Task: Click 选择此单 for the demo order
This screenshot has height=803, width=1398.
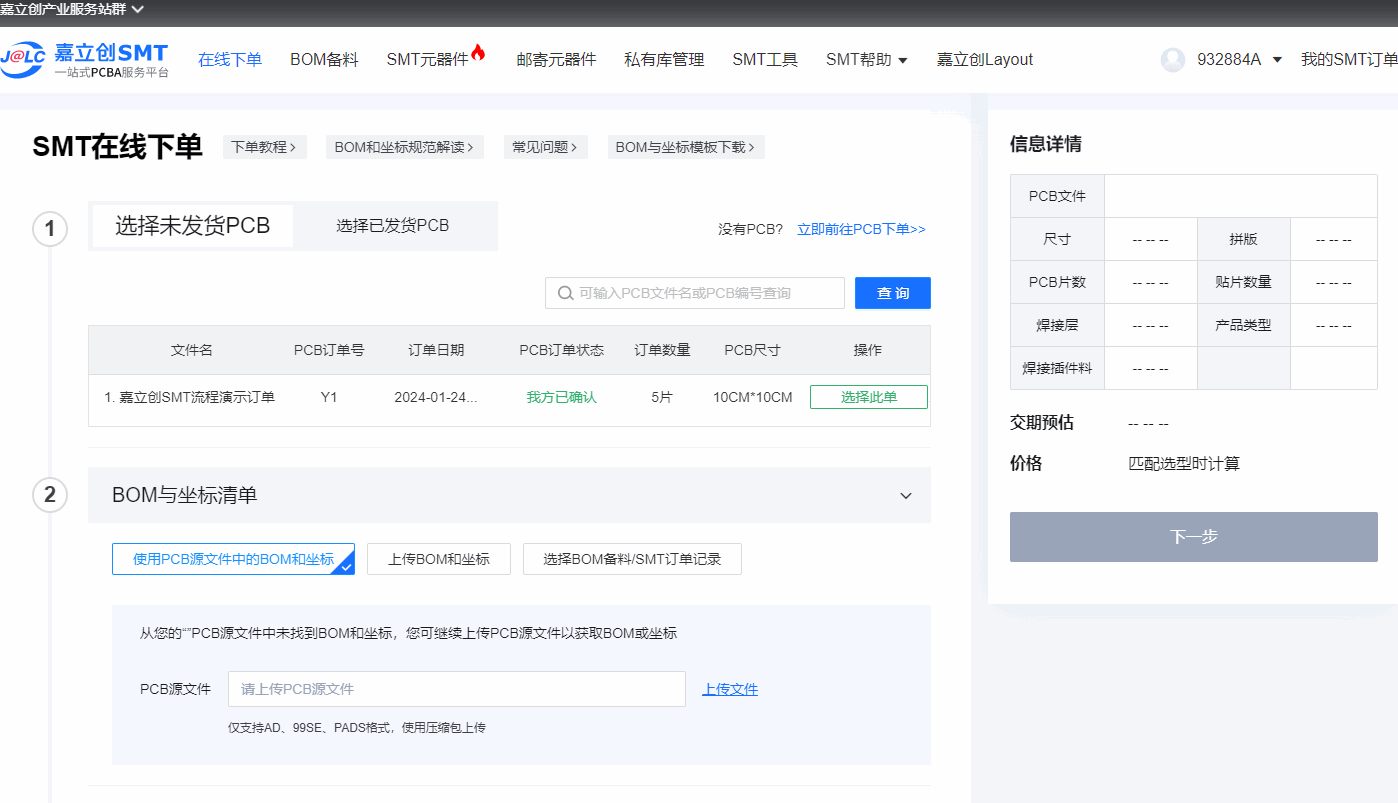Action: [x=869, y=397]
